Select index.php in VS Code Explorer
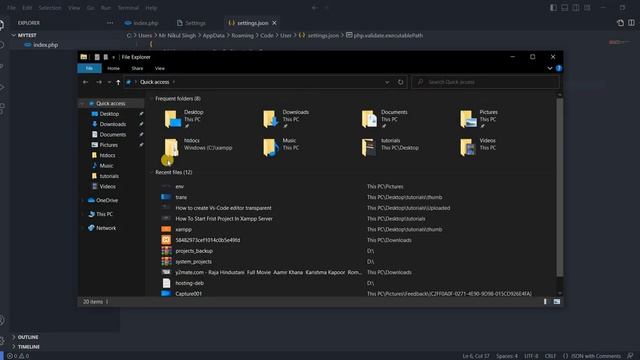Image resolution: width=640 pixels, height=360 pixels. pos(45,45)
